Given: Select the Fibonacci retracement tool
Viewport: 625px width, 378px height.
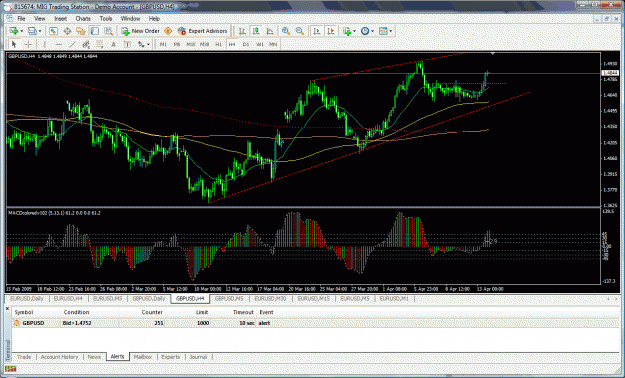Looking at the screenshot, I should click(99, 44).
